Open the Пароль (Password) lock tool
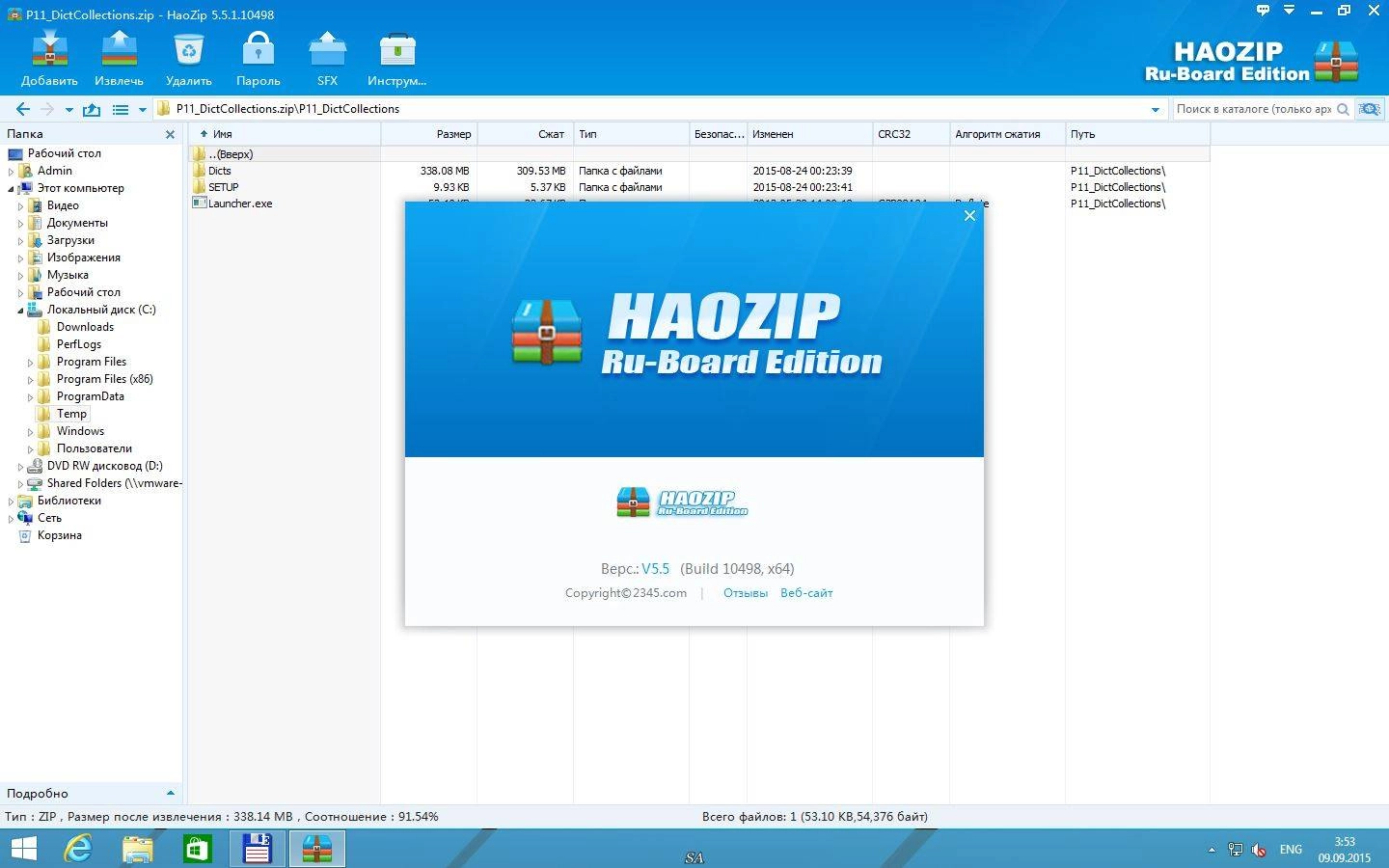This screenshot has height=868, width=1389. click(258, 58)
